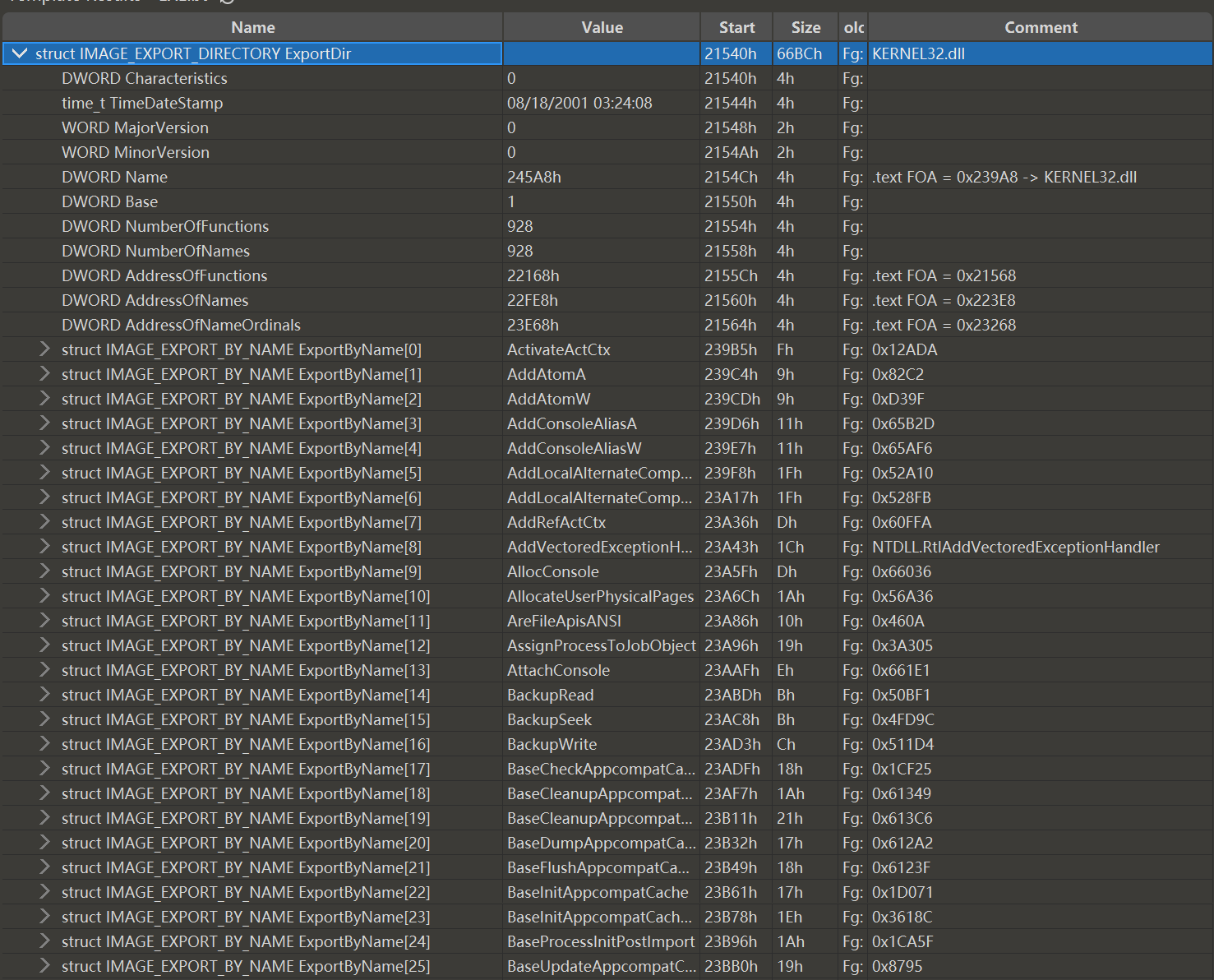This screenshot has width=1214, height=980.
Task: Expand ExportByName[22] struct row
Action: click(45, 892)
